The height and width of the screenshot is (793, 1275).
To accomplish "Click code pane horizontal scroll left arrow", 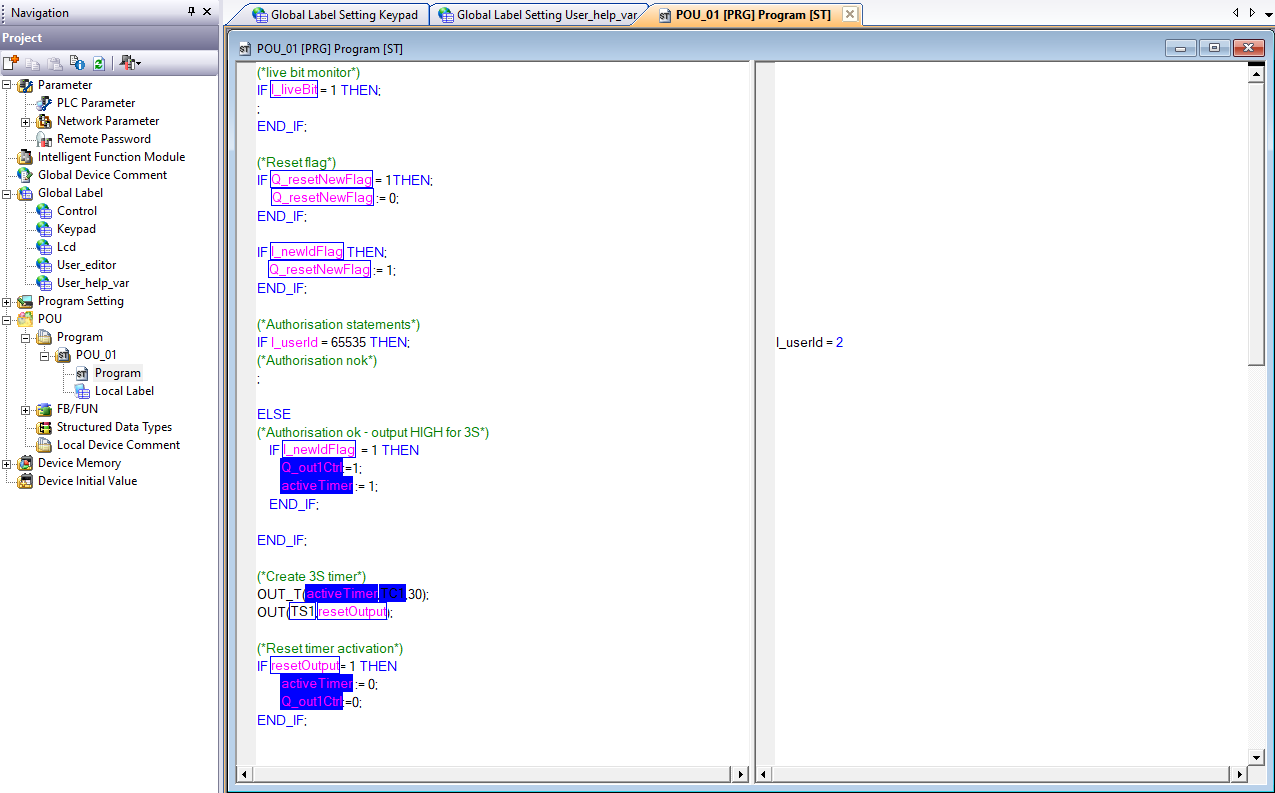I will click(244, 775).
